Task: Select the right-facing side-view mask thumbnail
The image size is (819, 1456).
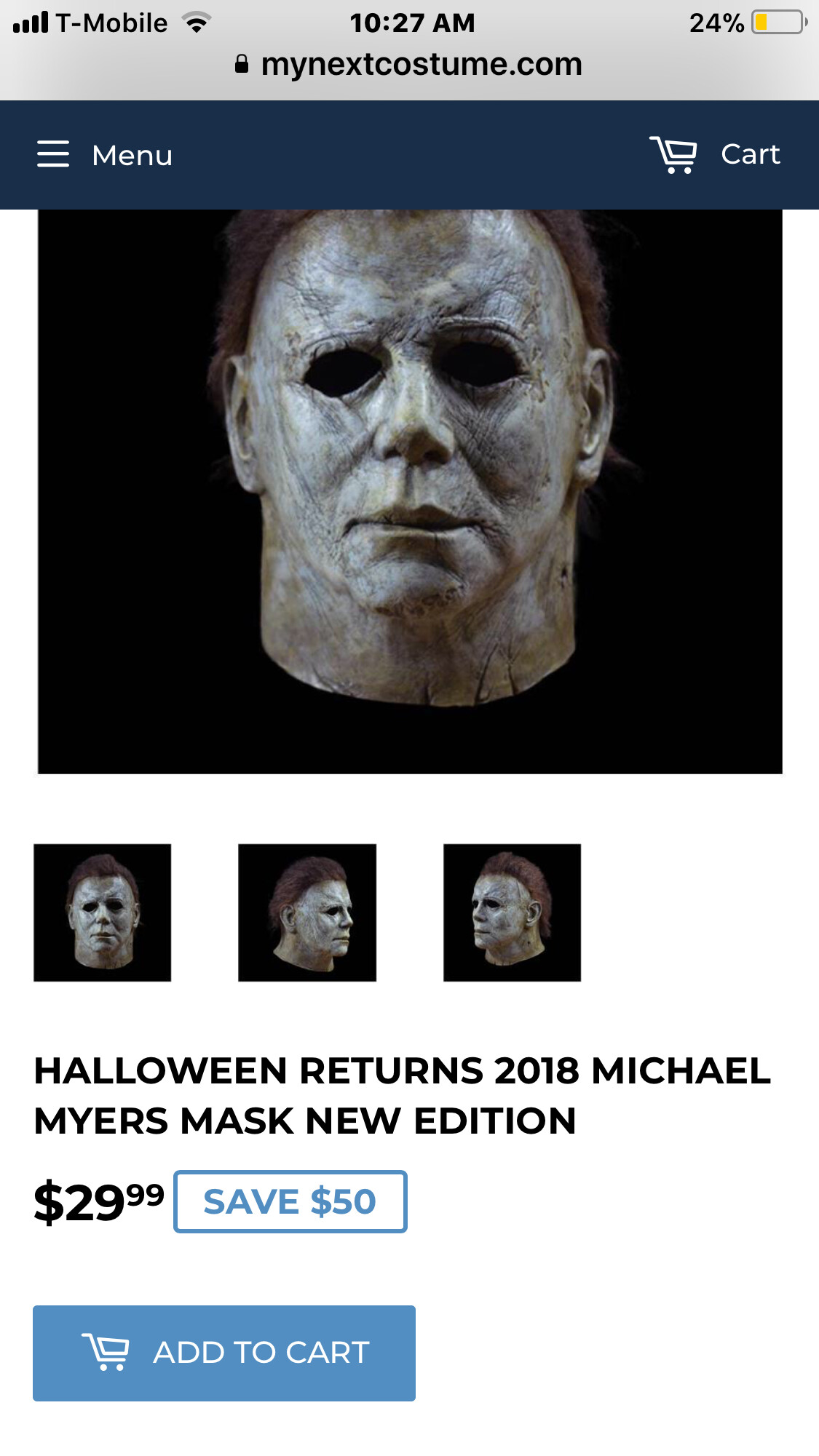Action: coord(307,912)
